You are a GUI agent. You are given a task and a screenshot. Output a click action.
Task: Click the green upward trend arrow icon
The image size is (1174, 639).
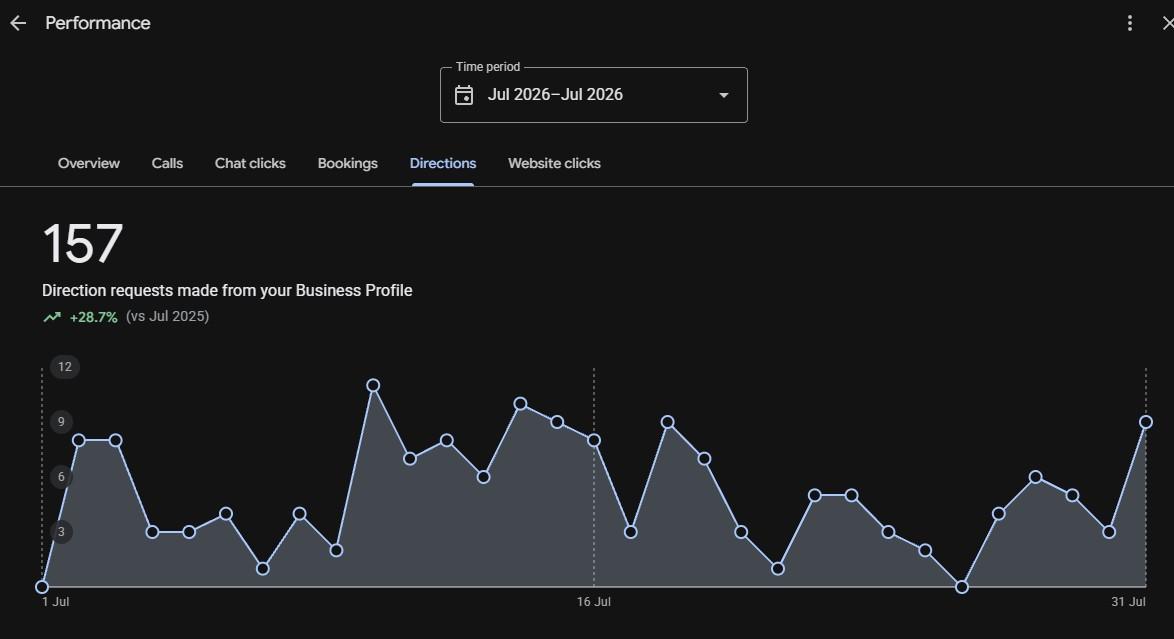pos(52,317)
